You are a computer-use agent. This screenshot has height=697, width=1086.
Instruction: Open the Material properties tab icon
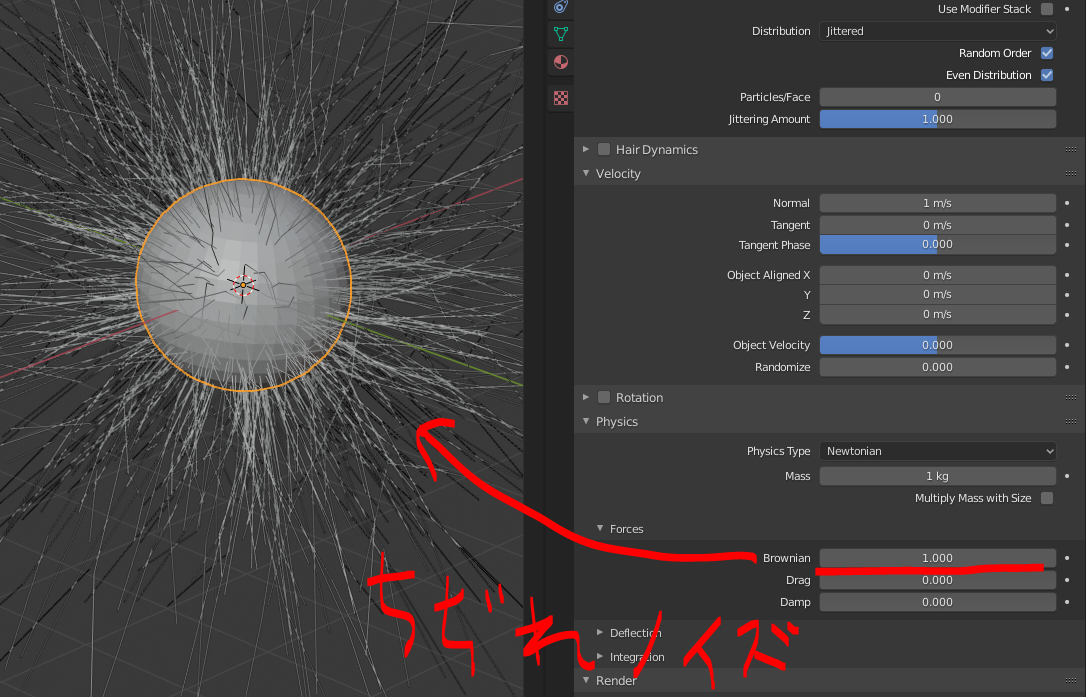click(x=561, y=62)
